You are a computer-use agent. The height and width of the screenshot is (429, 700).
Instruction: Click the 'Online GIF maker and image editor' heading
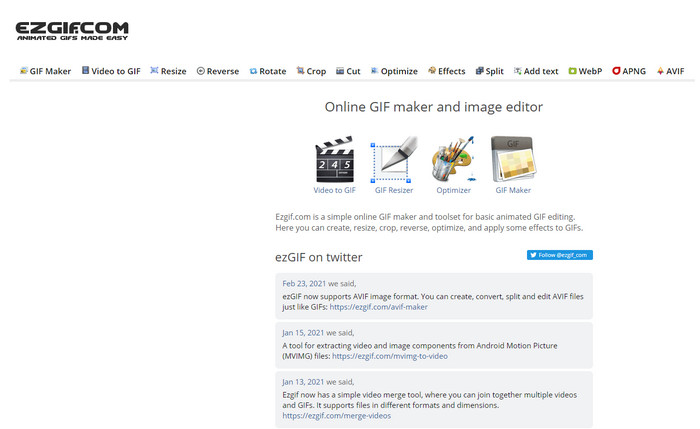(434, 107)
